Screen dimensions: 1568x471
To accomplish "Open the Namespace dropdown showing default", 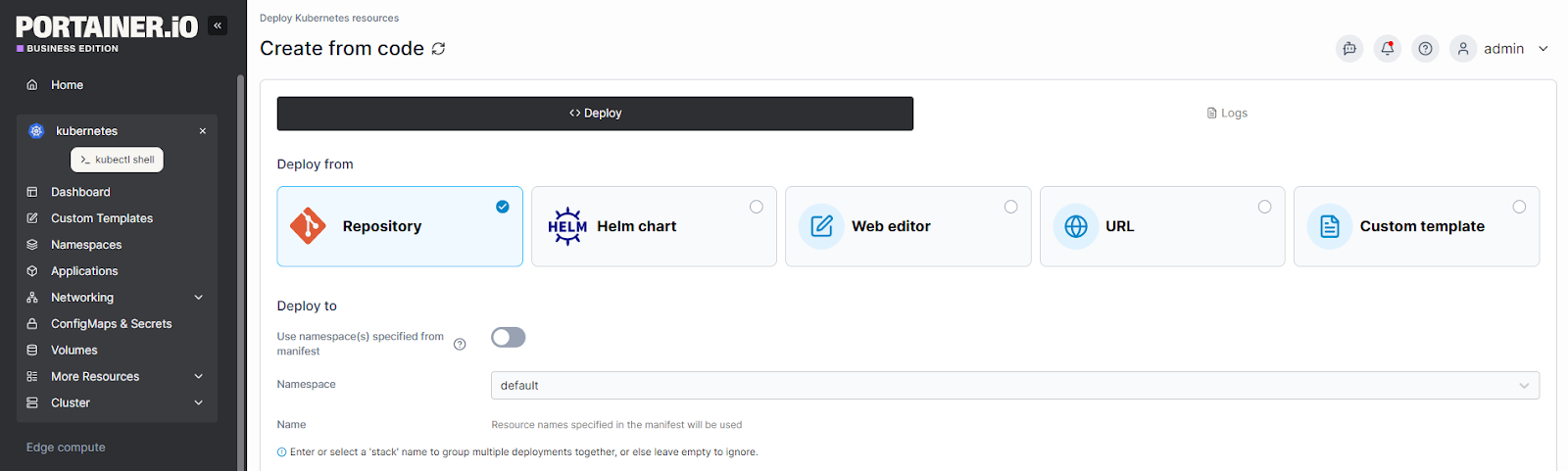I will 1014,385.
